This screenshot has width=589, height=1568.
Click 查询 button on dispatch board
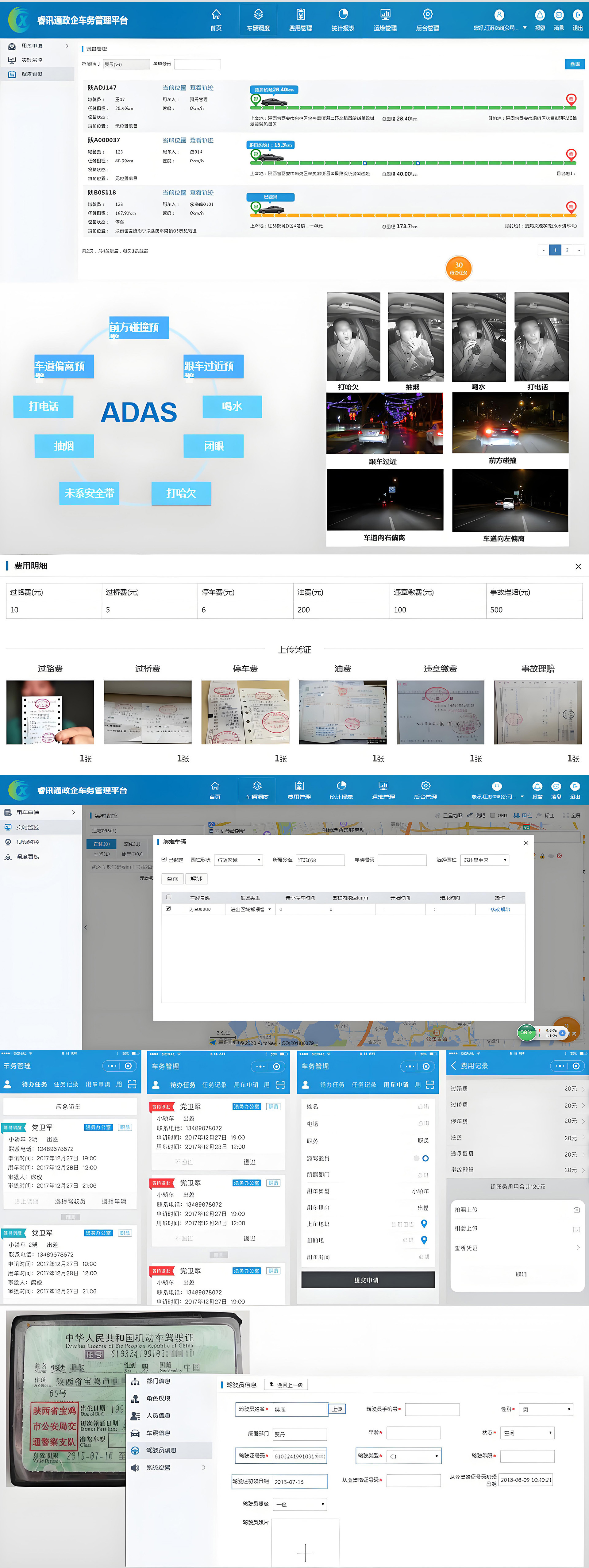pyautogui.click(x=575, y=64)
